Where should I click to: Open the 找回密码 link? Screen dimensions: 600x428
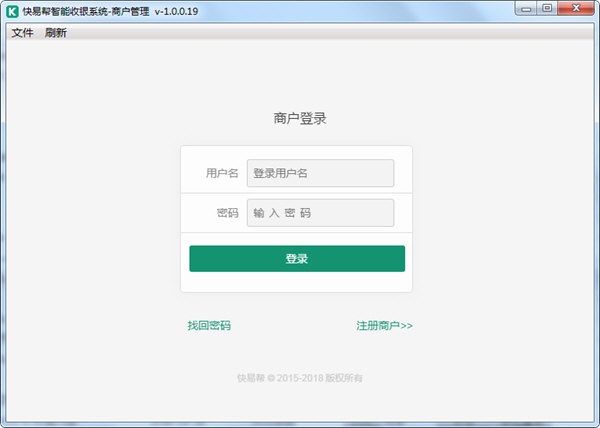click(x=209, y=325)
